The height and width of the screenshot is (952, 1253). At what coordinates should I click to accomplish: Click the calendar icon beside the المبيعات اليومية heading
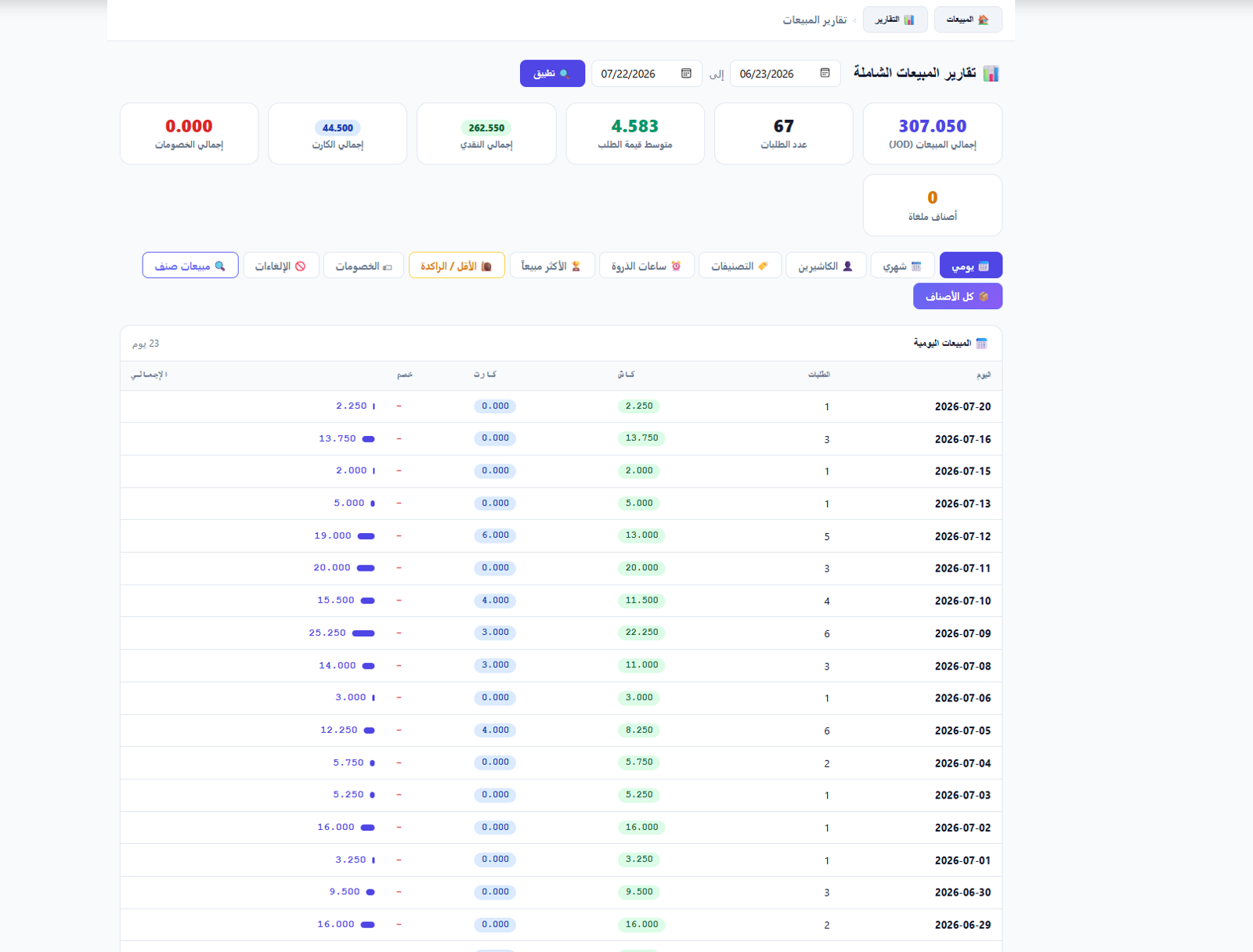click(981, 344)
